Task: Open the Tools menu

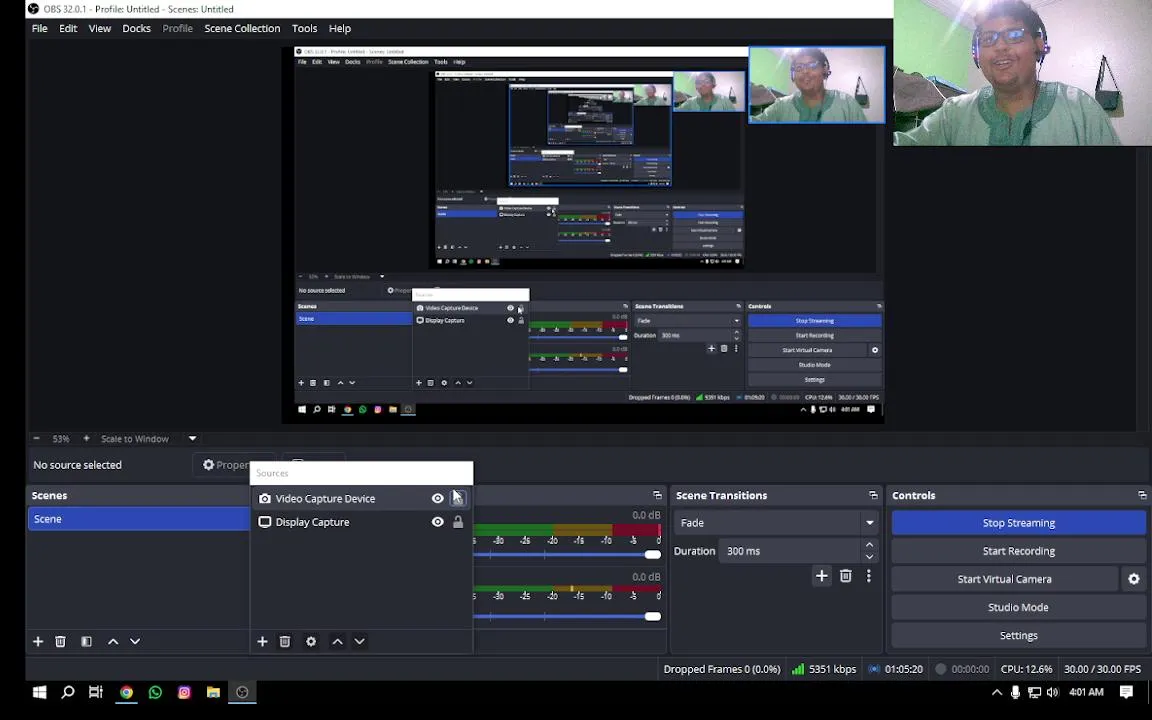Action: coord(304,28)
